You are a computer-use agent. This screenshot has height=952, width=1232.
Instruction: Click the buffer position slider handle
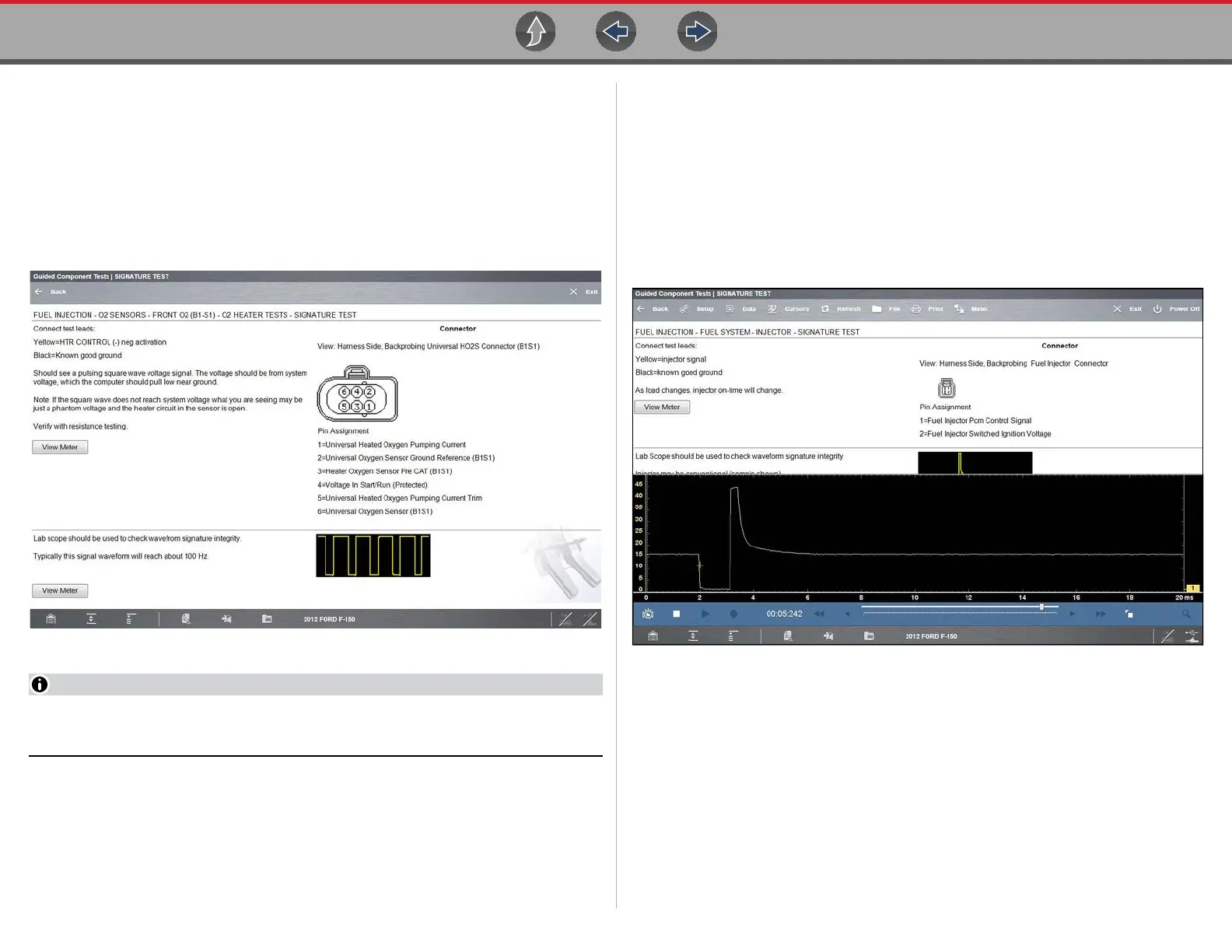pyautogui.click(x=1042, y=607)
